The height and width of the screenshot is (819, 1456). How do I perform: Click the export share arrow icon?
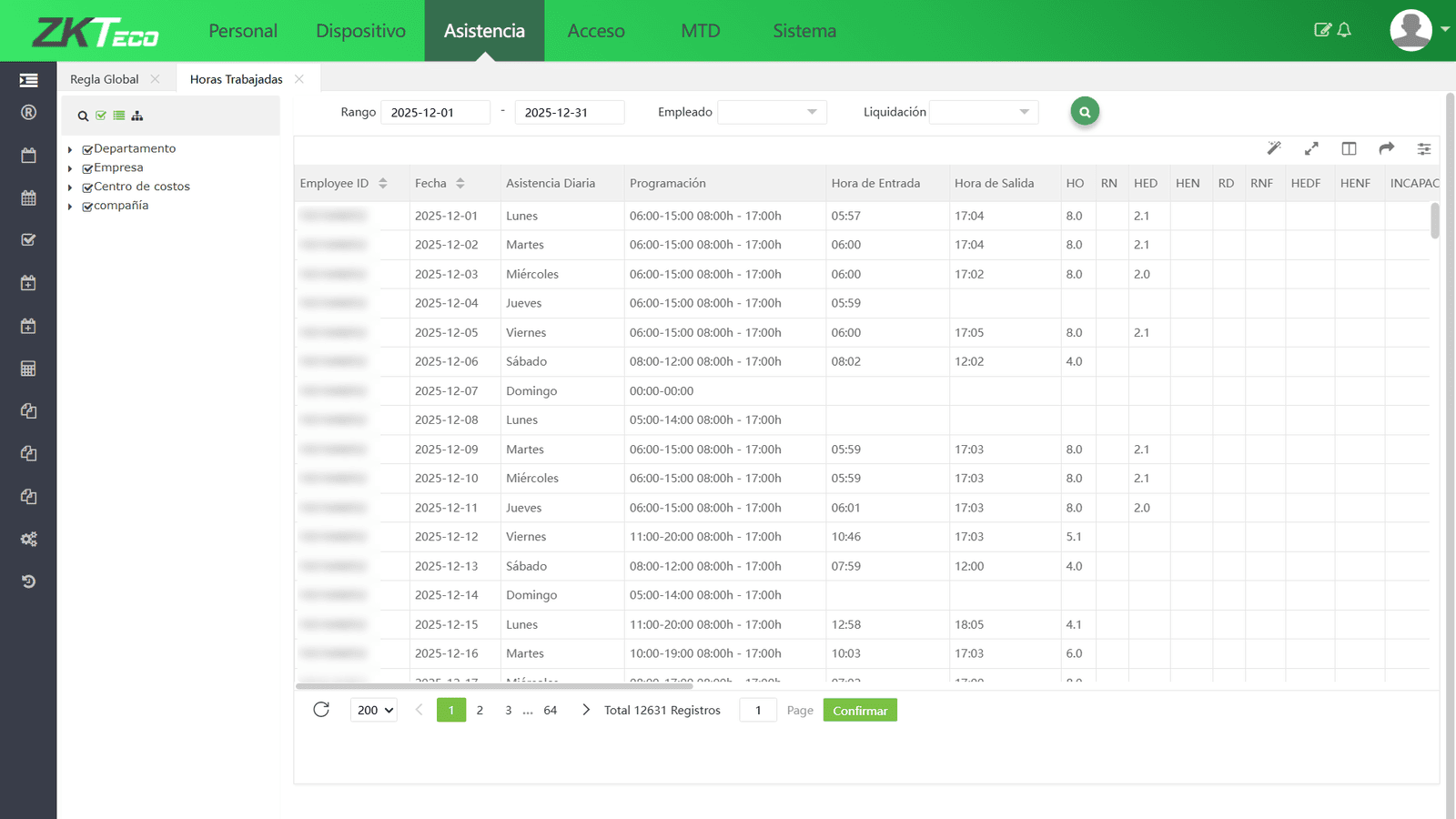(x=1386, y=148)
